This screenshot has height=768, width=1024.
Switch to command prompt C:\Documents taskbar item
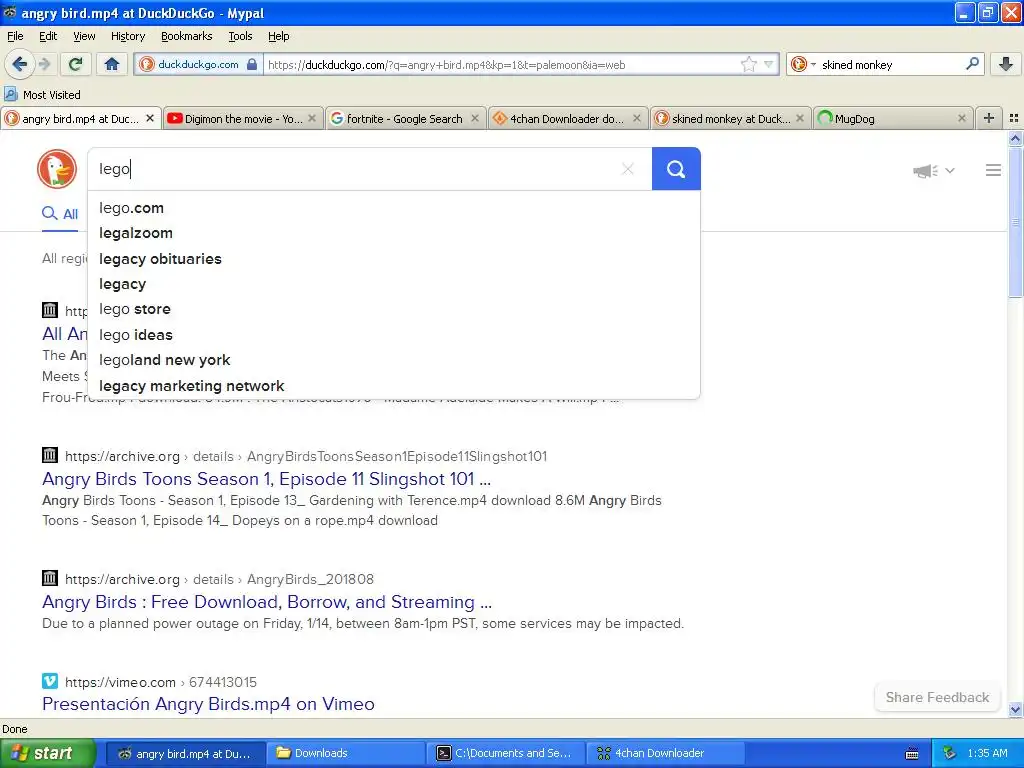coord(506,753)
